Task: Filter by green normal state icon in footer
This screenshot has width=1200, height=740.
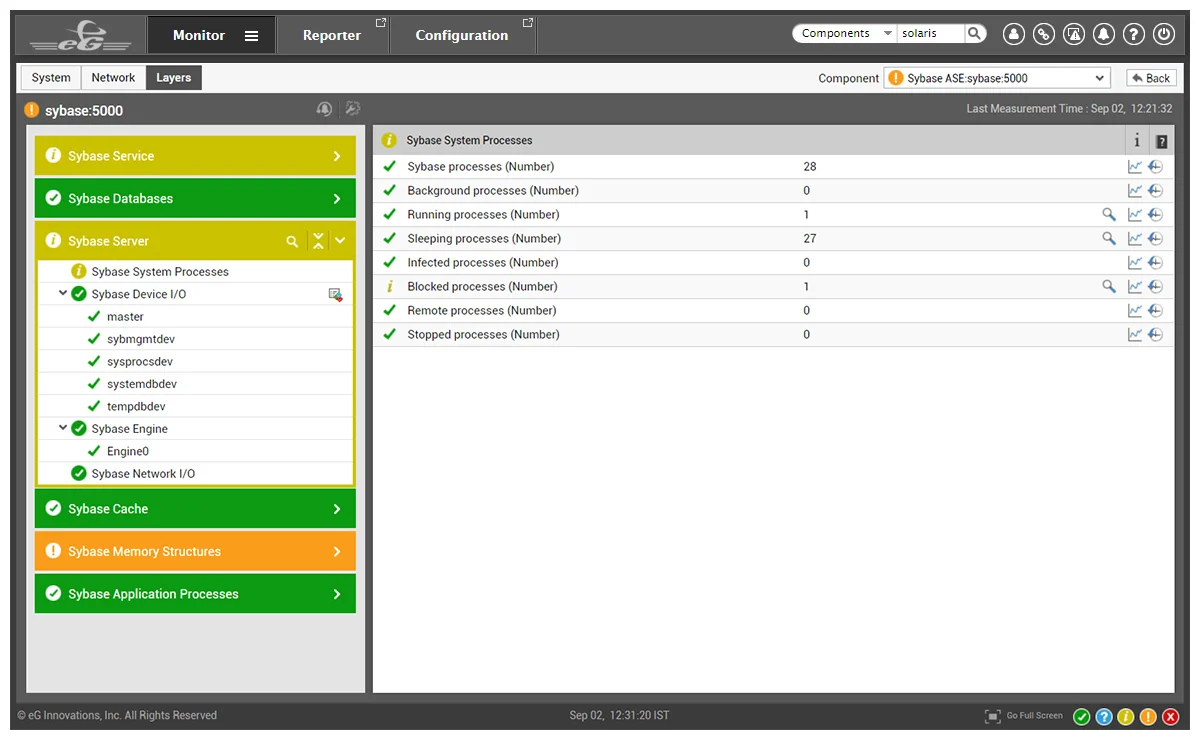Action: click(x=1082, y=716)
